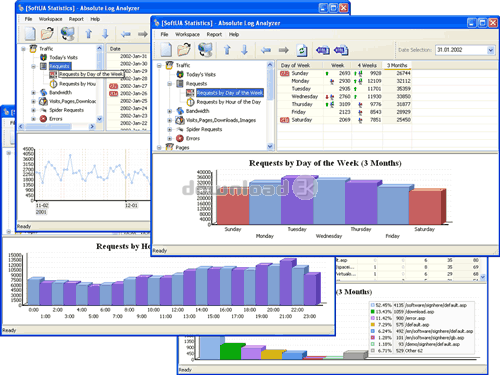Click the tree panel scrollbar down arrow
The width and height of the screenshot is (500, 375).
270,146
